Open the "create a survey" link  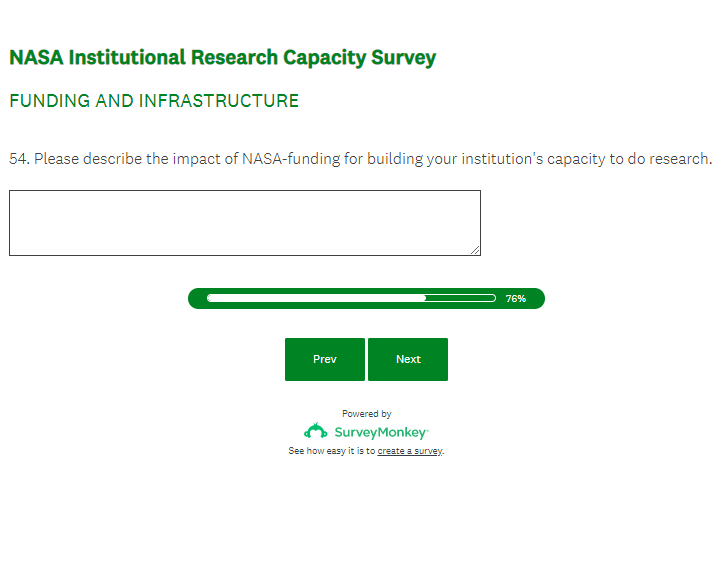[409, 451]
